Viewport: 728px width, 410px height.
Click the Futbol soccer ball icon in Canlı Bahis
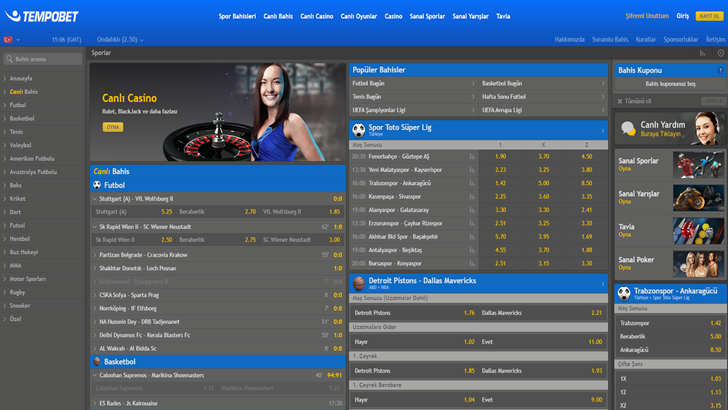[97, 185]
